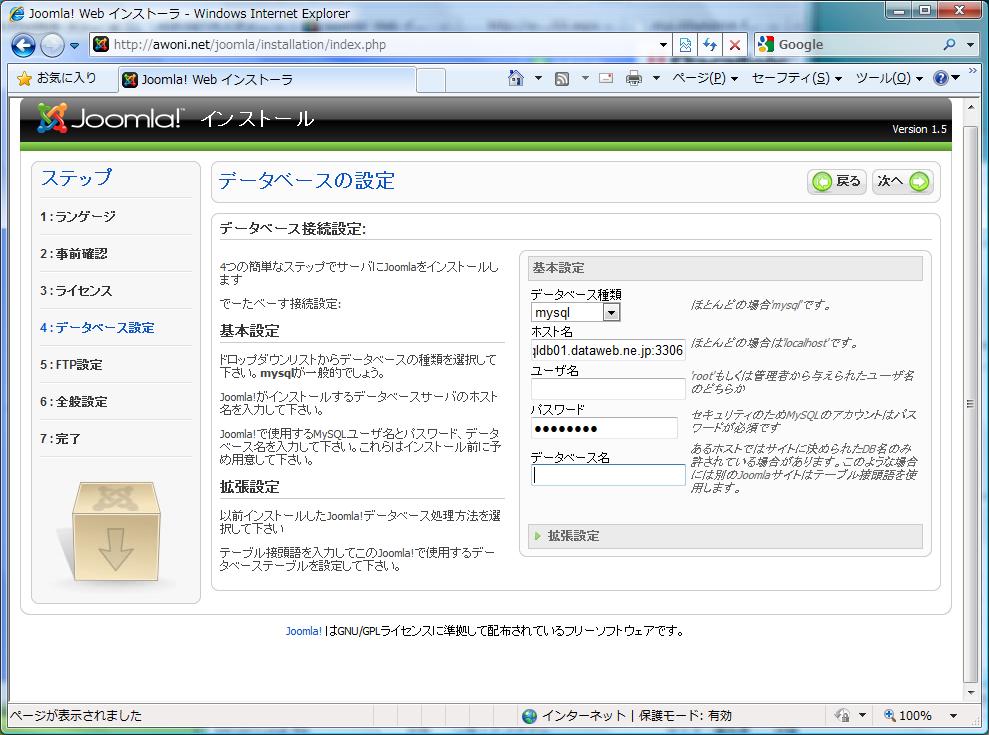Click the ホスト名 host name field
The width and height of the screenshot is (989, 735).
[608, 350]
